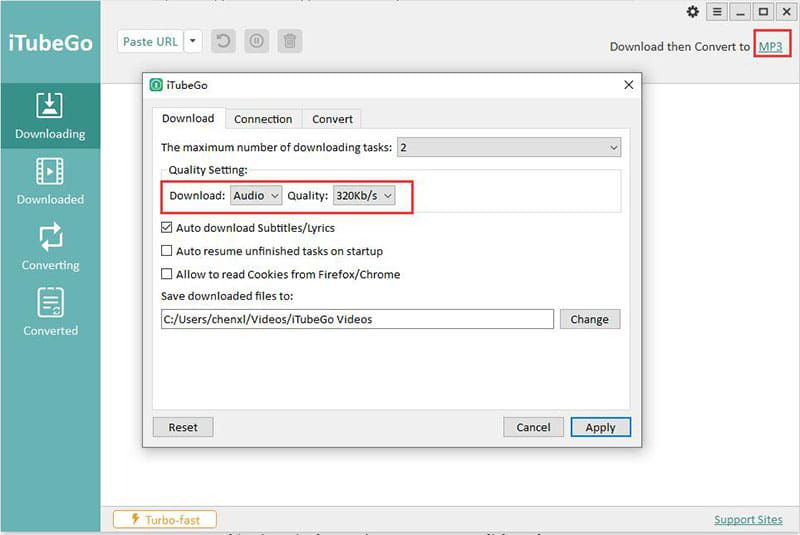The height and width of the screenshot is (535, 800).
Task: Click the Cancel button
Action: (533, 427)
